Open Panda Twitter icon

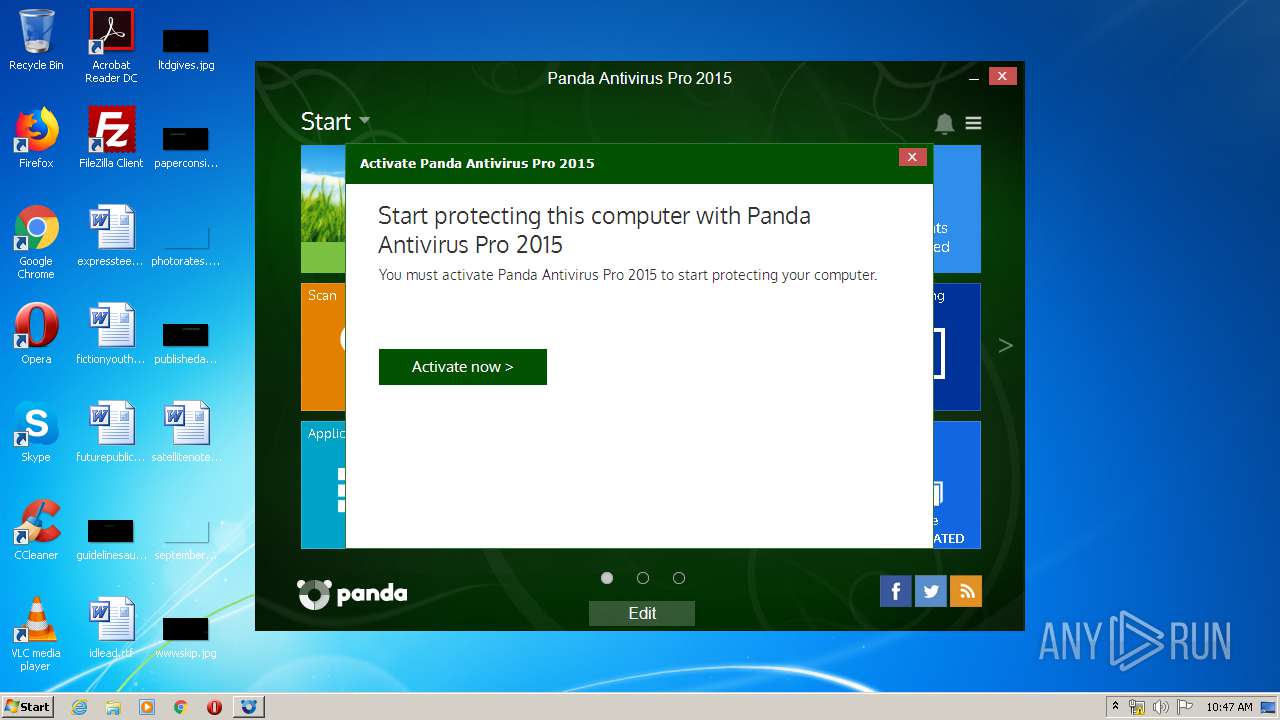tap(931, 591)
